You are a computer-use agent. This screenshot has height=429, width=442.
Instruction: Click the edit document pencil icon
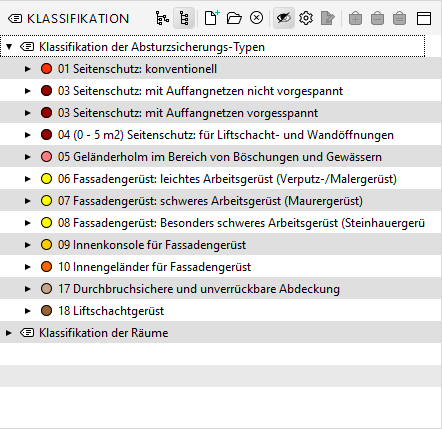[x=328, y=18]
